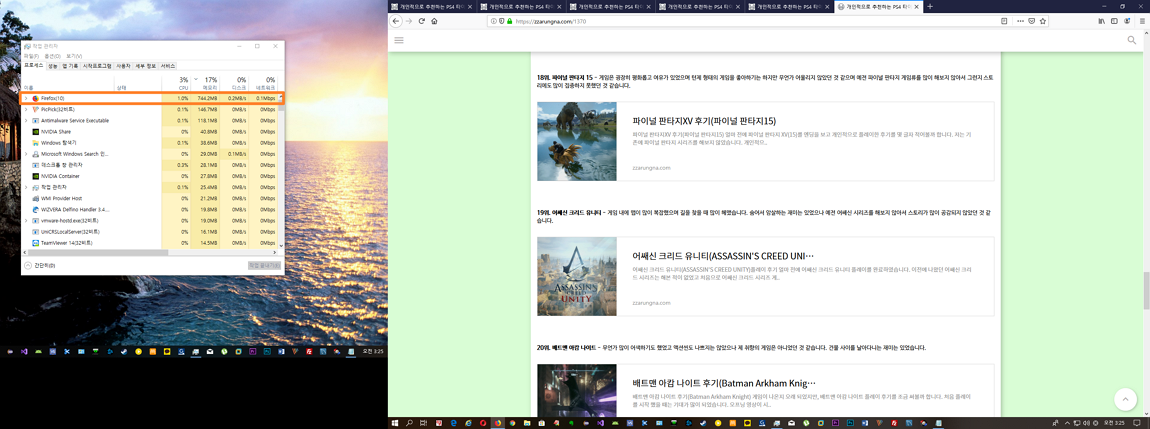
Task: Sort processes by CPU column header
Action: (x=175, y=83)
